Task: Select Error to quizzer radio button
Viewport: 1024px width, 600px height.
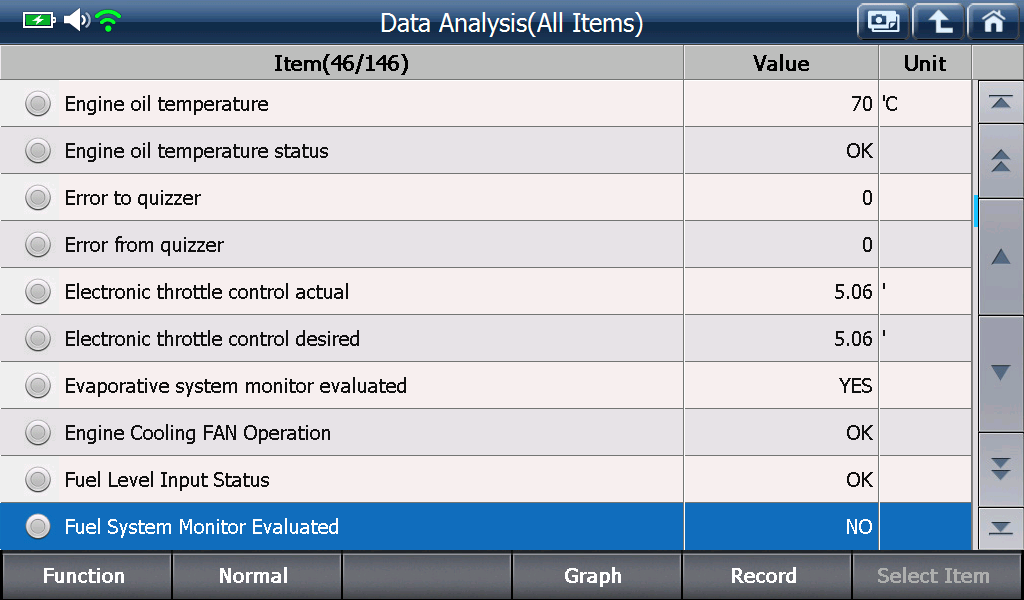Action: coord(38,198)
